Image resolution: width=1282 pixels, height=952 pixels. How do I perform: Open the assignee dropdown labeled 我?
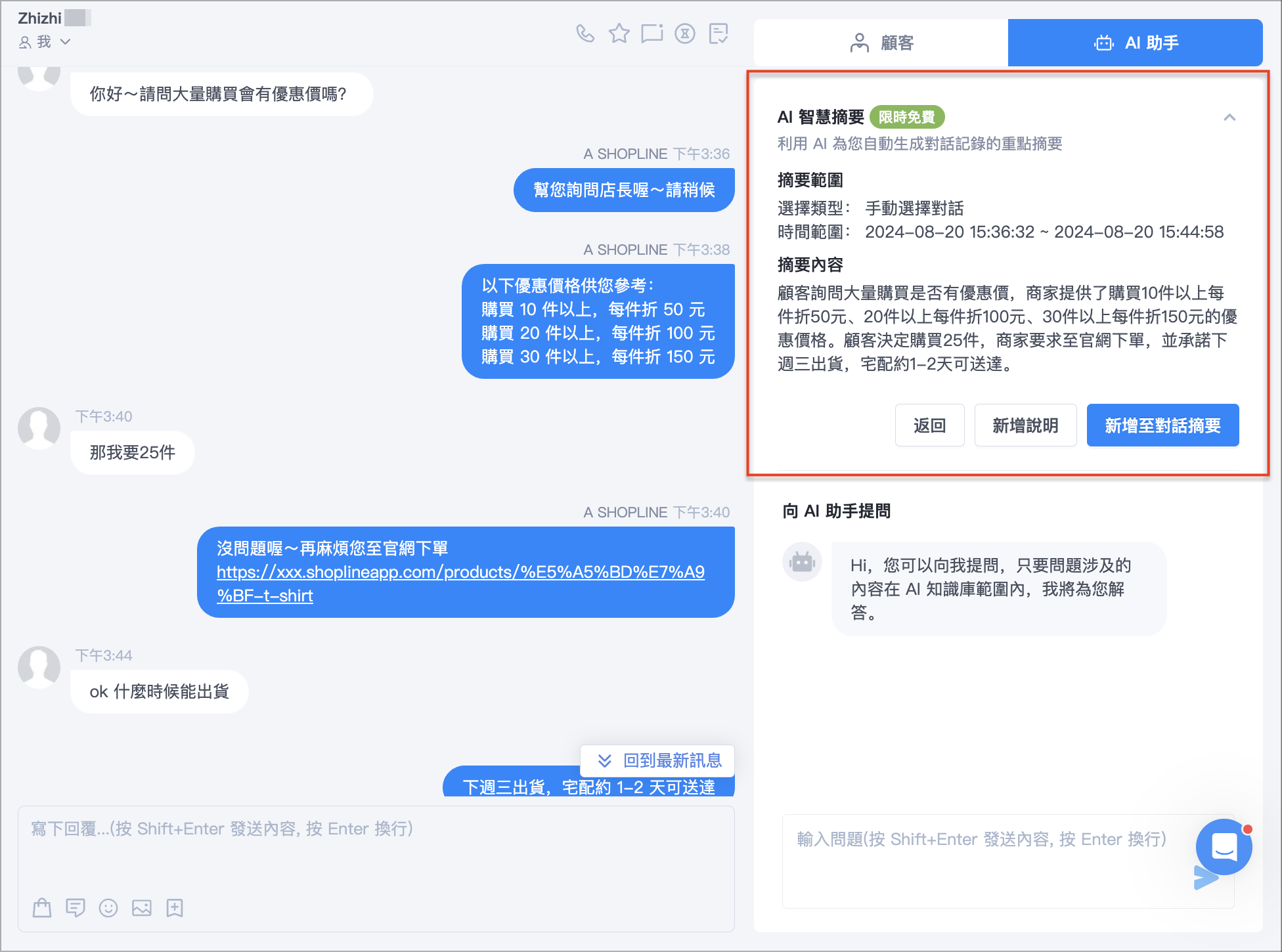coord(44,42)
